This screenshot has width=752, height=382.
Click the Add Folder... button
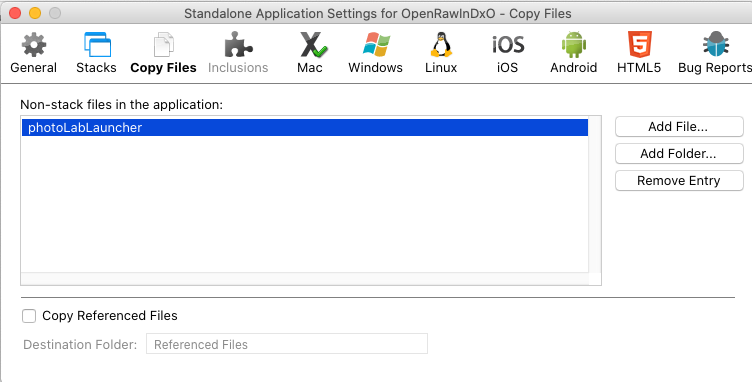[x=679, y=153]
